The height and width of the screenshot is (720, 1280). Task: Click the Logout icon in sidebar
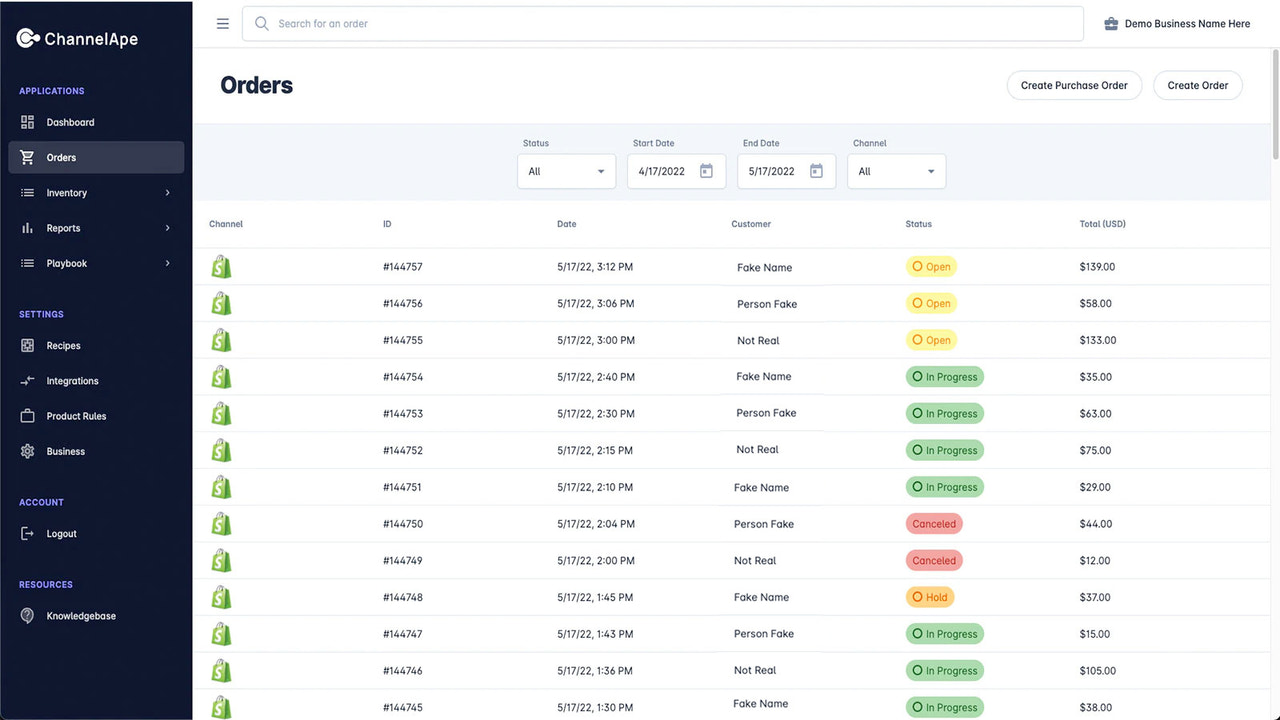pos(27,533)
